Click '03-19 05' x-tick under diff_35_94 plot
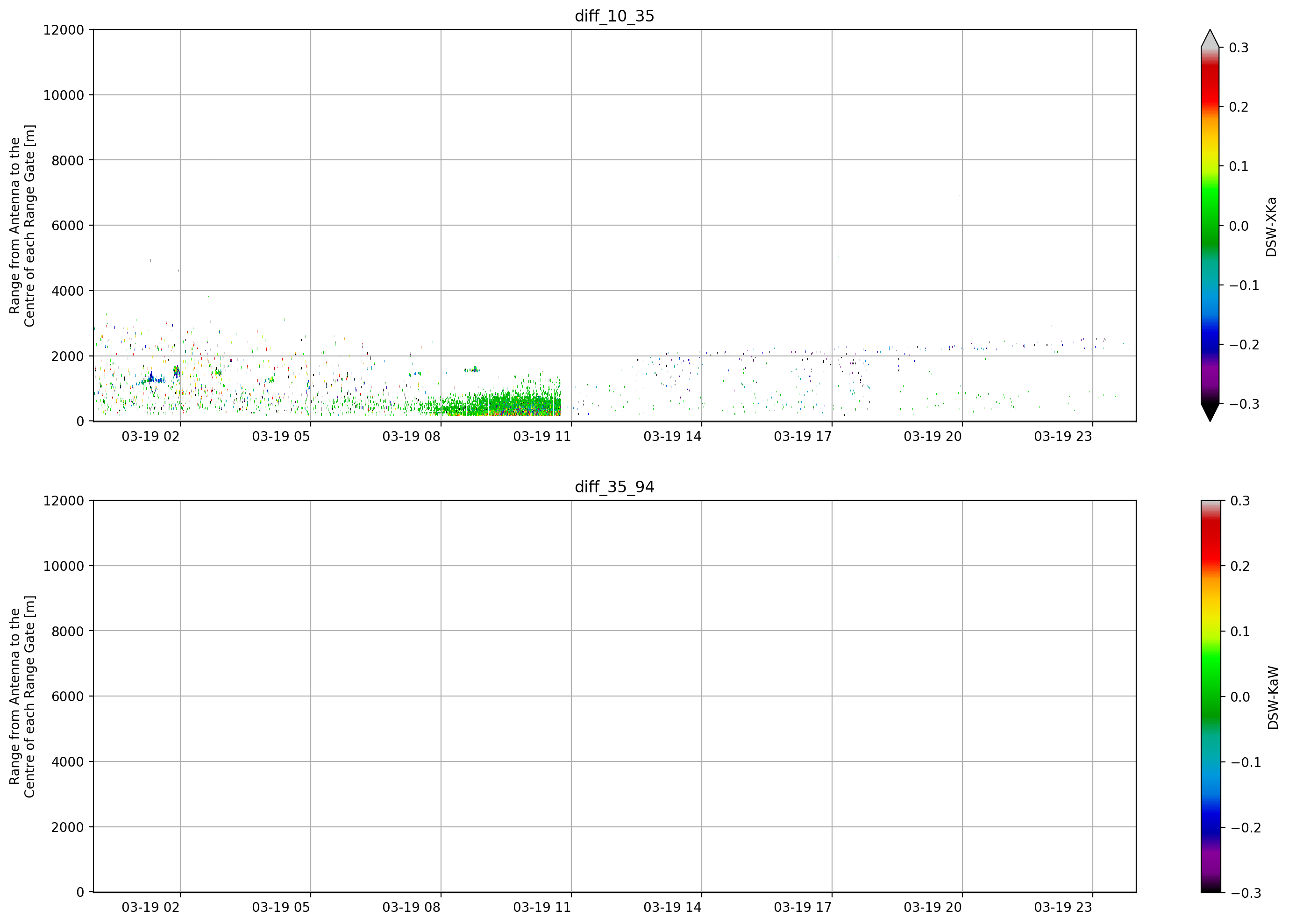The width and height of the screenshot is (1289, 924). click(x=281, y=907)
